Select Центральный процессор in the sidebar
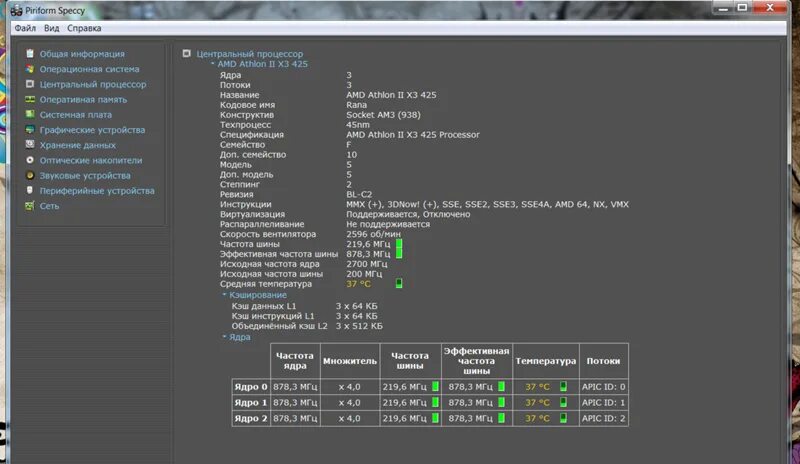800x464 pixels. 93,84
